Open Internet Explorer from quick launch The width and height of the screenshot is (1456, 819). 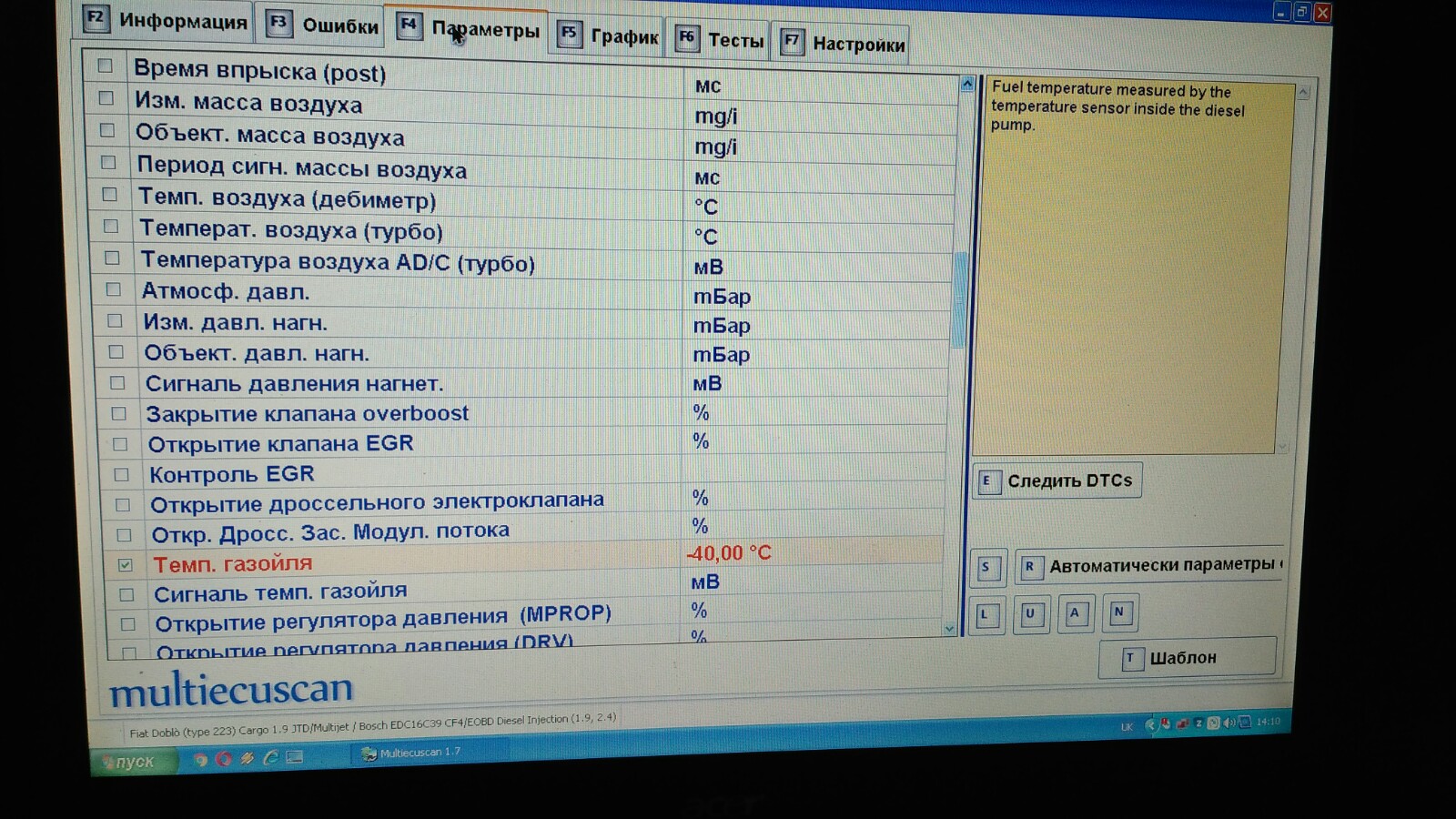270,758
